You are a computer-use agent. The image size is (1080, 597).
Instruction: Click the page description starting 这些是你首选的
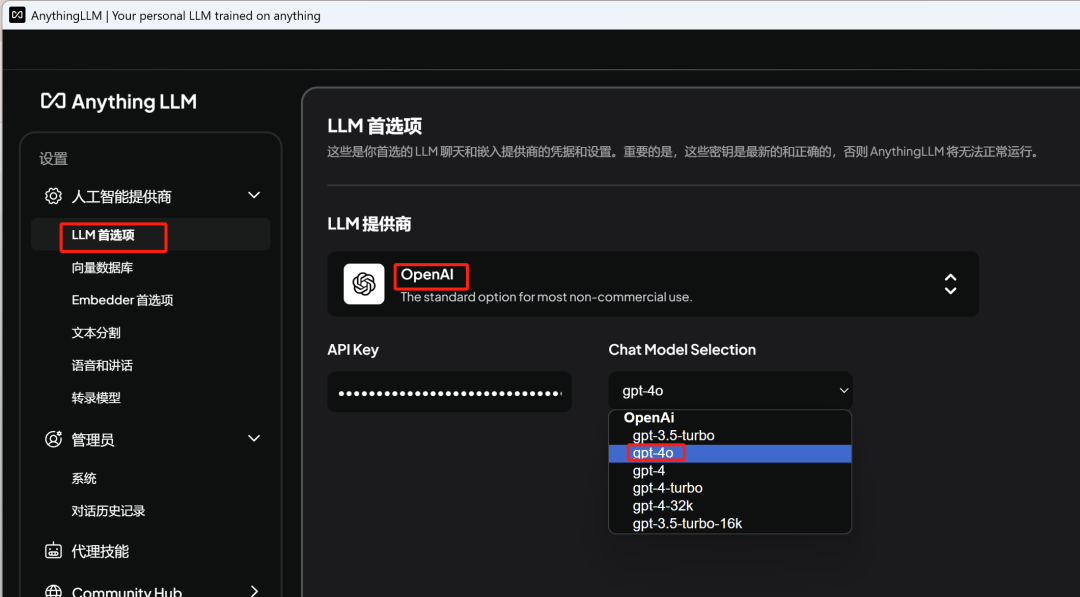coord(683,151)
